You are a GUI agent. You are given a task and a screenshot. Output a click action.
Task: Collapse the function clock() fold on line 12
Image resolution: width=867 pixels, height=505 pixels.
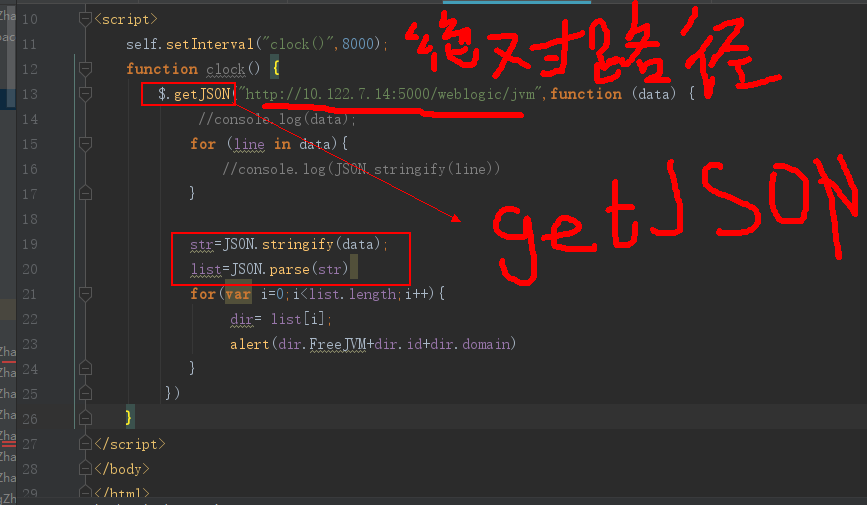point(85,69)
